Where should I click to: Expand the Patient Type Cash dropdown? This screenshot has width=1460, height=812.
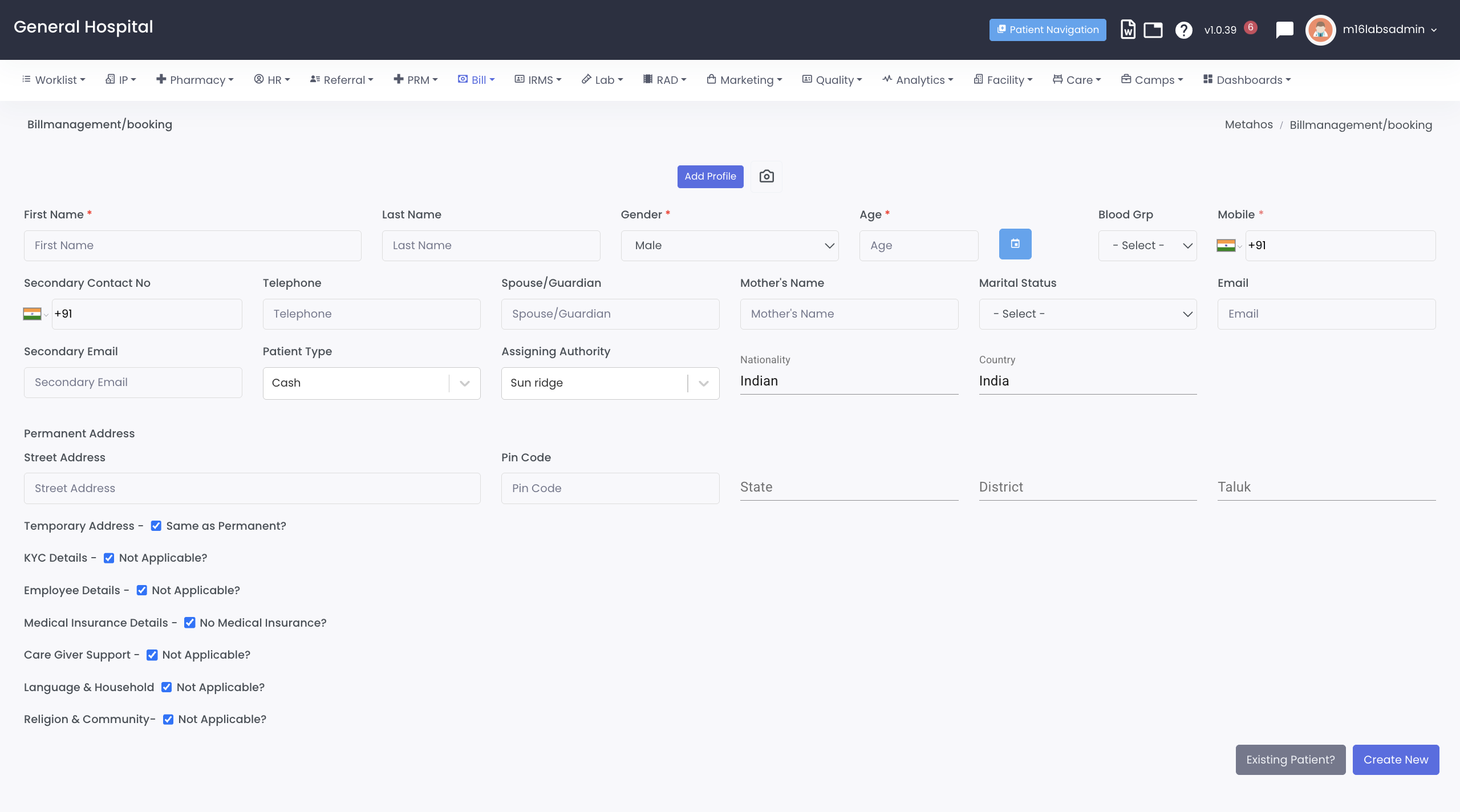pos(371,383)
